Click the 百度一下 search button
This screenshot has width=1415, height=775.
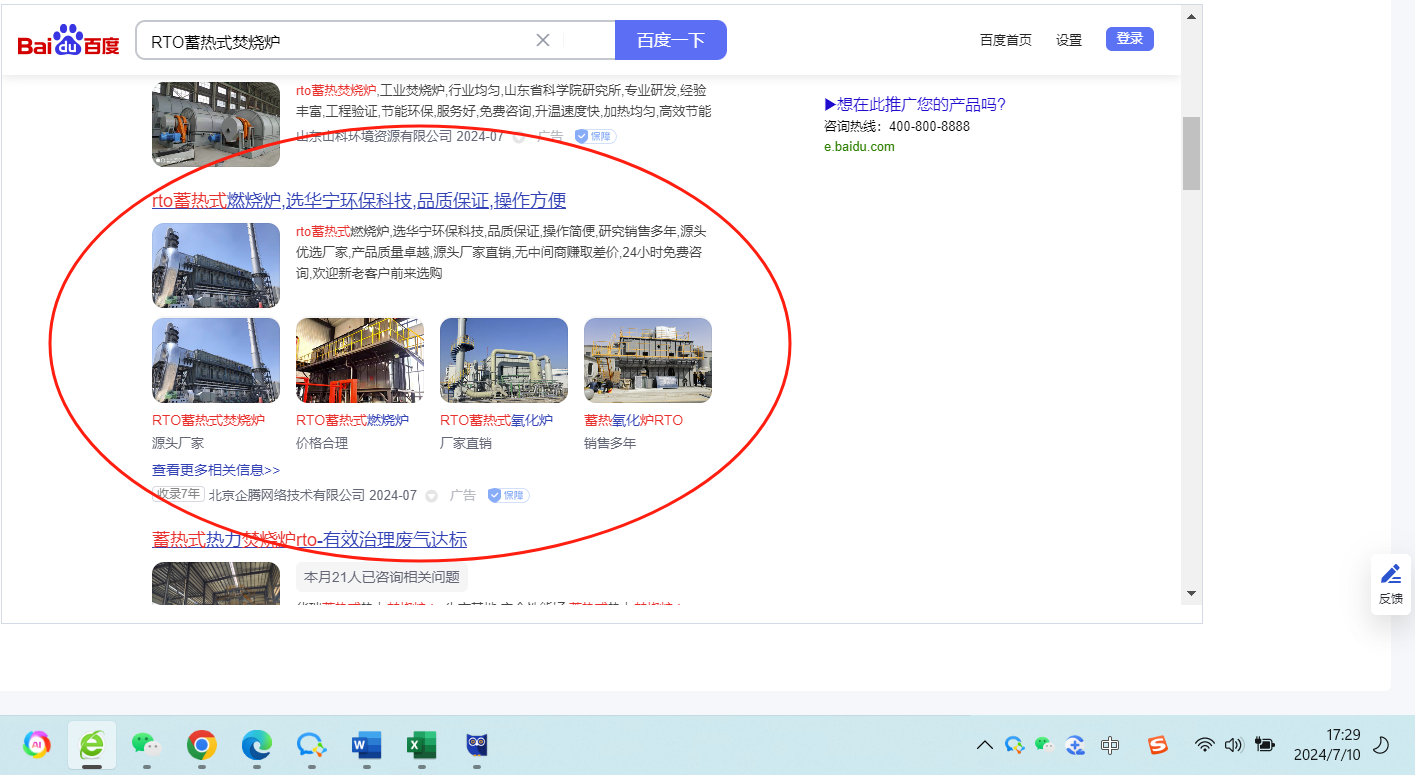670,40
